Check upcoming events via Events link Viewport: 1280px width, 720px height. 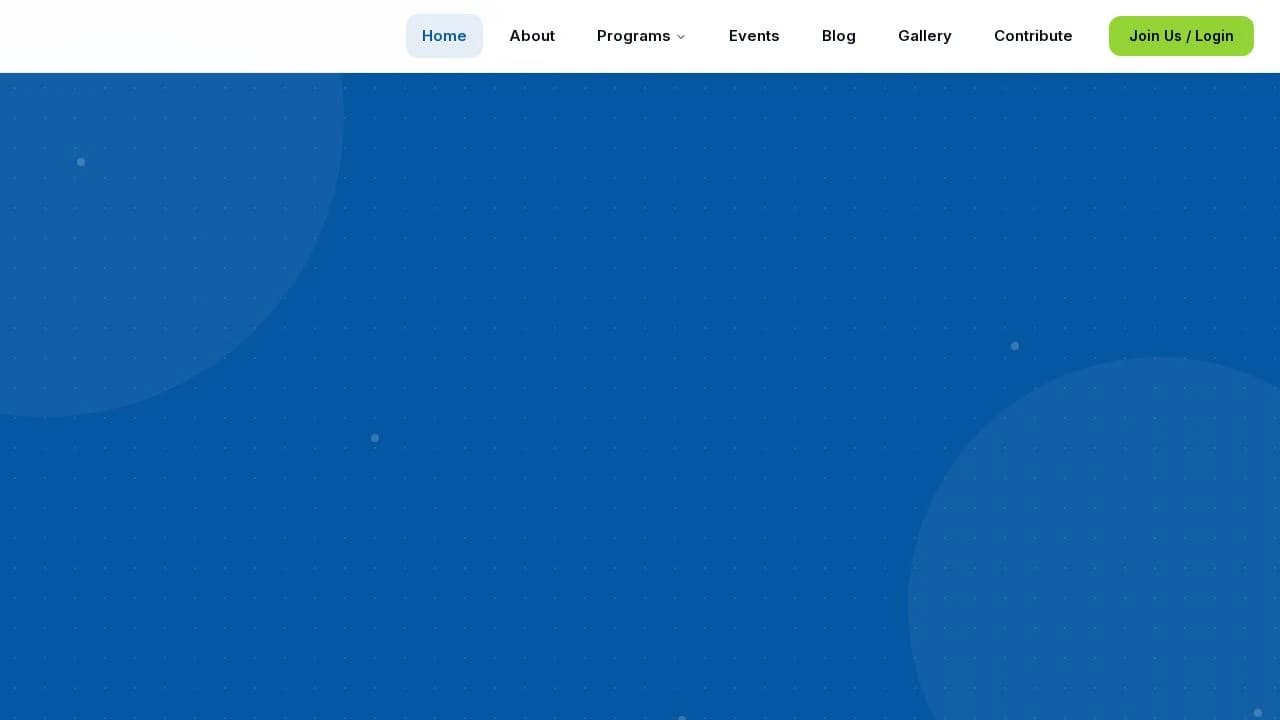click(x=754, y=36)
